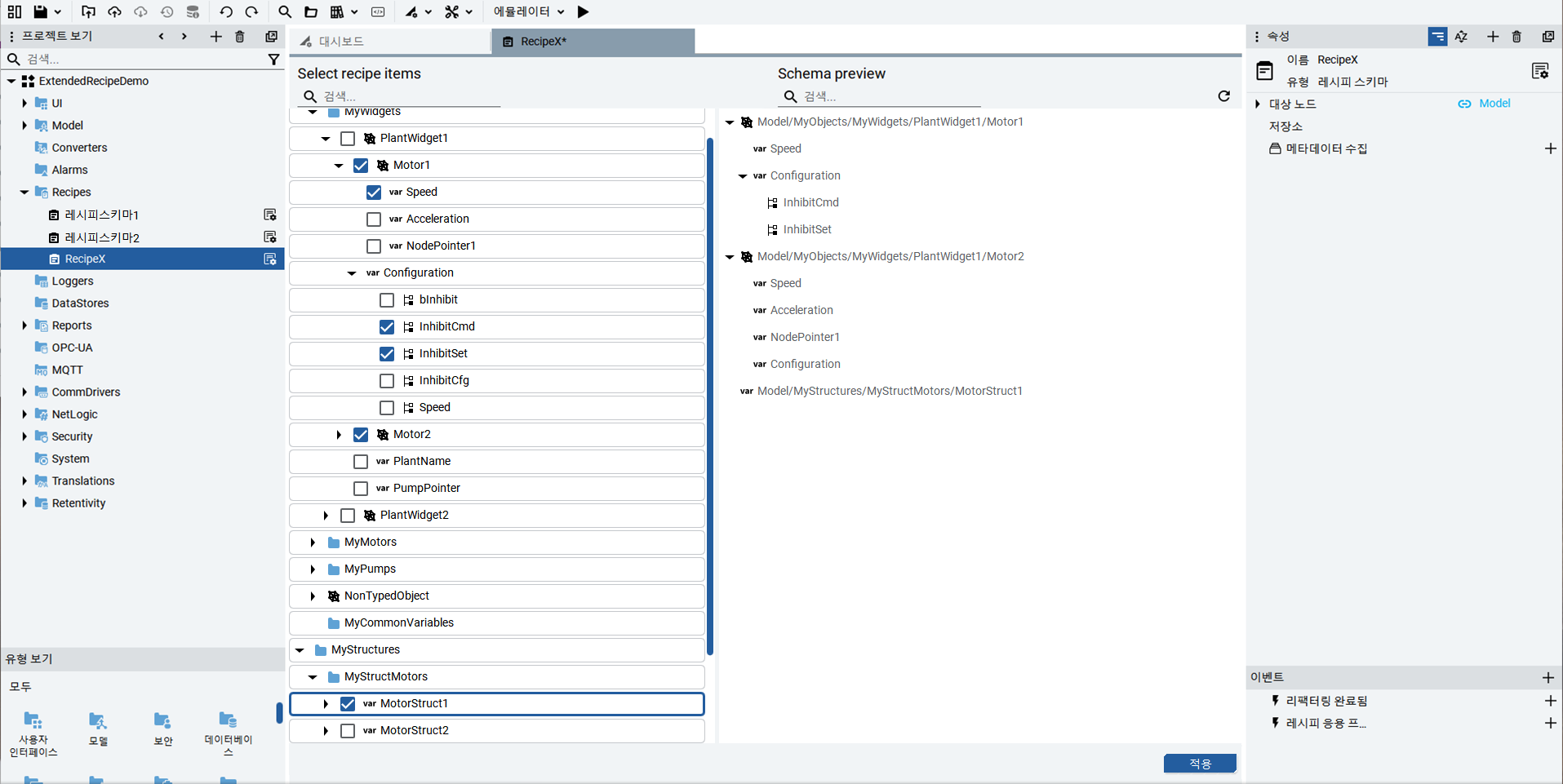
Task: Expand the 대상 노드 property
Action: coord(1258,104)
